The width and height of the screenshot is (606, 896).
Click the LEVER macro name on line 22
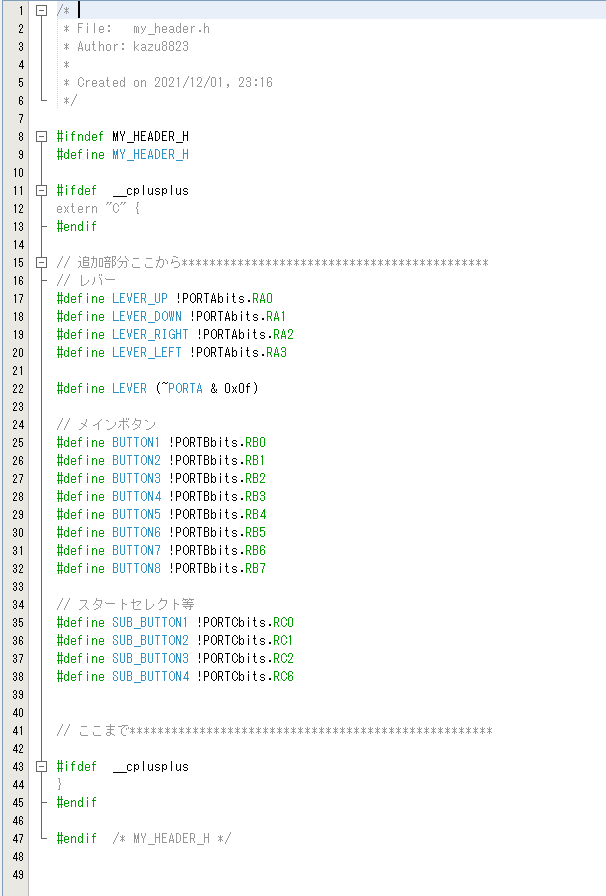pos(129,389)
